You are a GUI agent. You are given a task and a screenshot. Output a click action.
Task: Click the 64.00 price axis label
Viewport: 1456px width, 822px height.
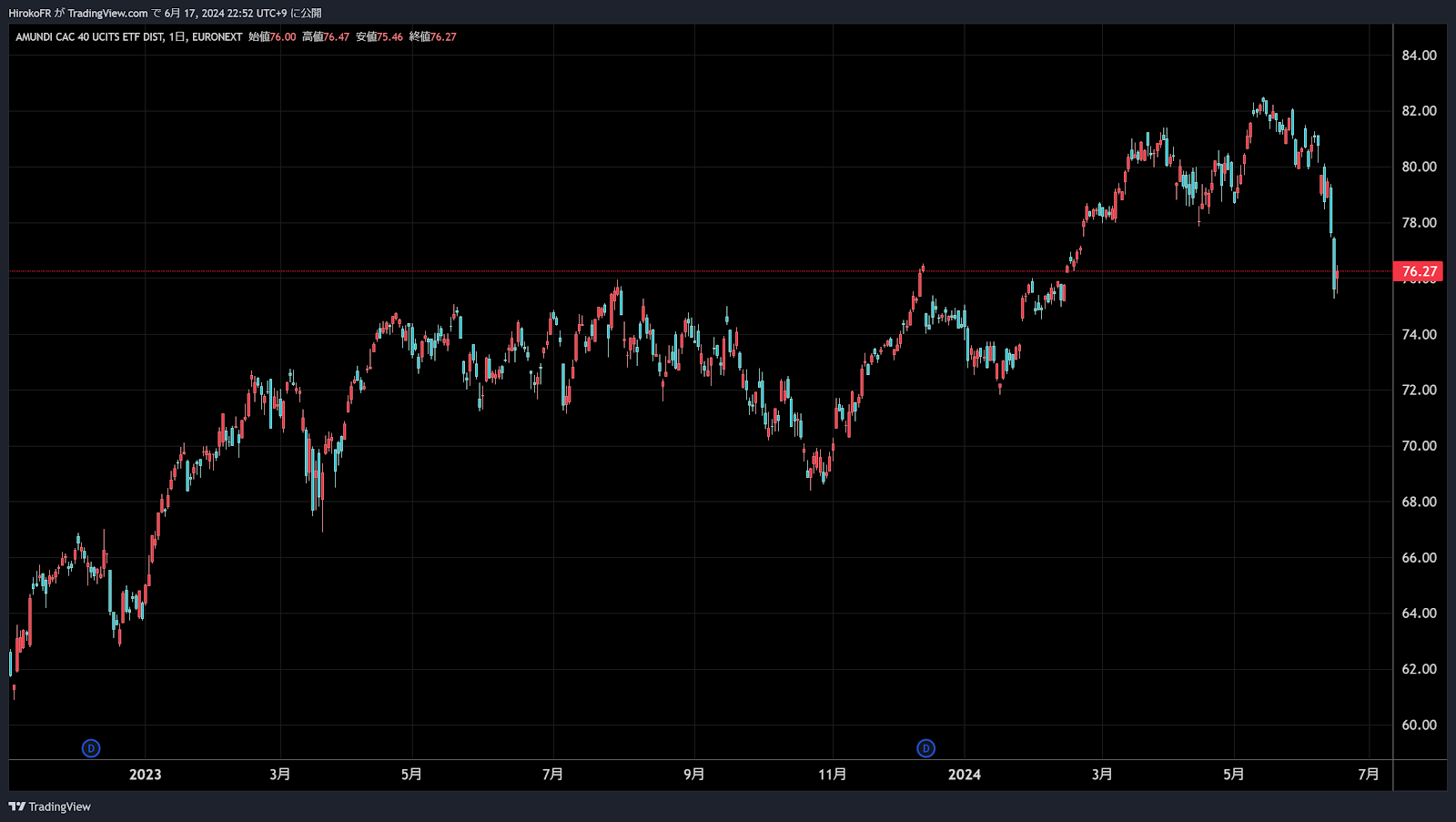(1419, 614)
